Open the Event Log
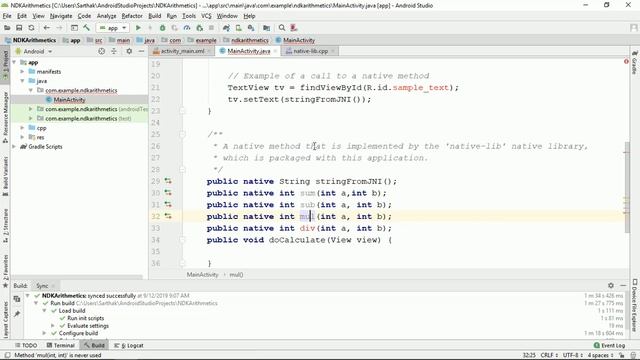This screenshot has width=640, height=360. click(x=609, y=345)
